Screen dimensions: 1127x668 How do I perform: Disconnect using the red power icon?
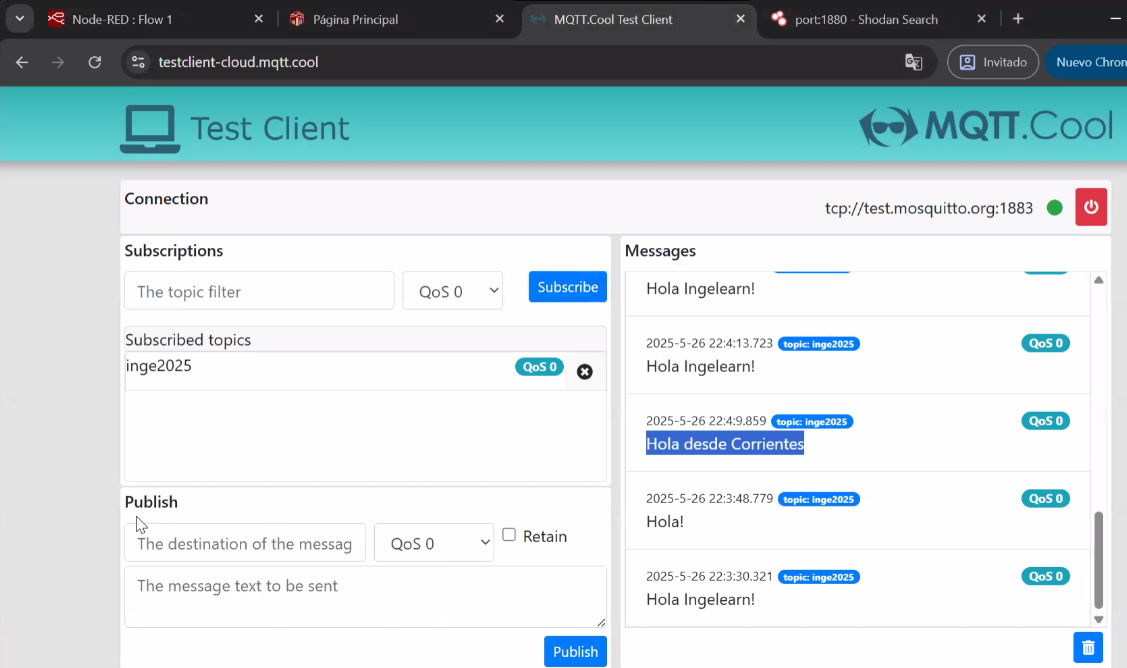[1090, 206]
